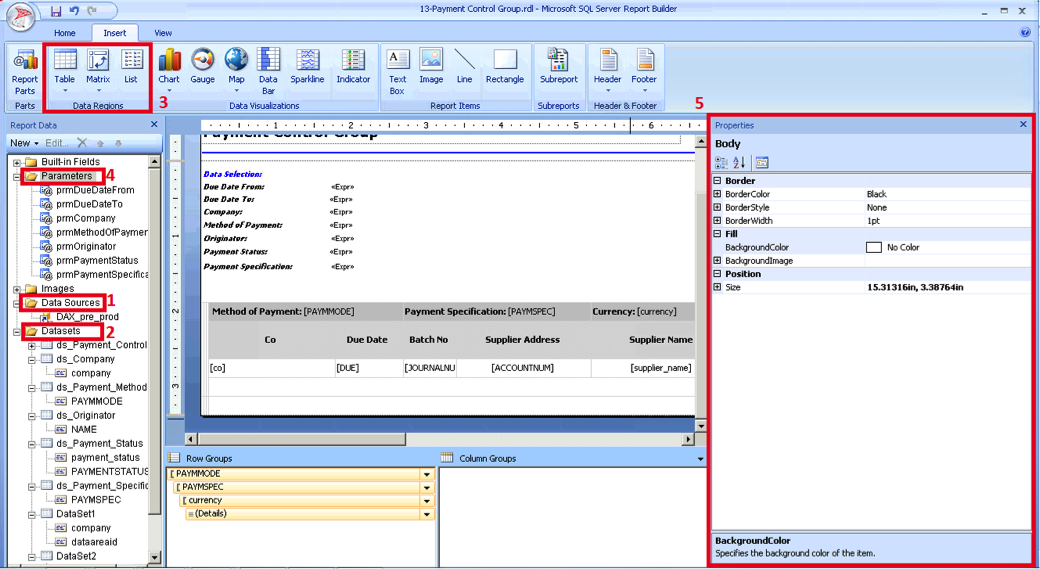1040x569 pixels.
Task: Collapse the Datasets folder
Action: click(17, 332)
